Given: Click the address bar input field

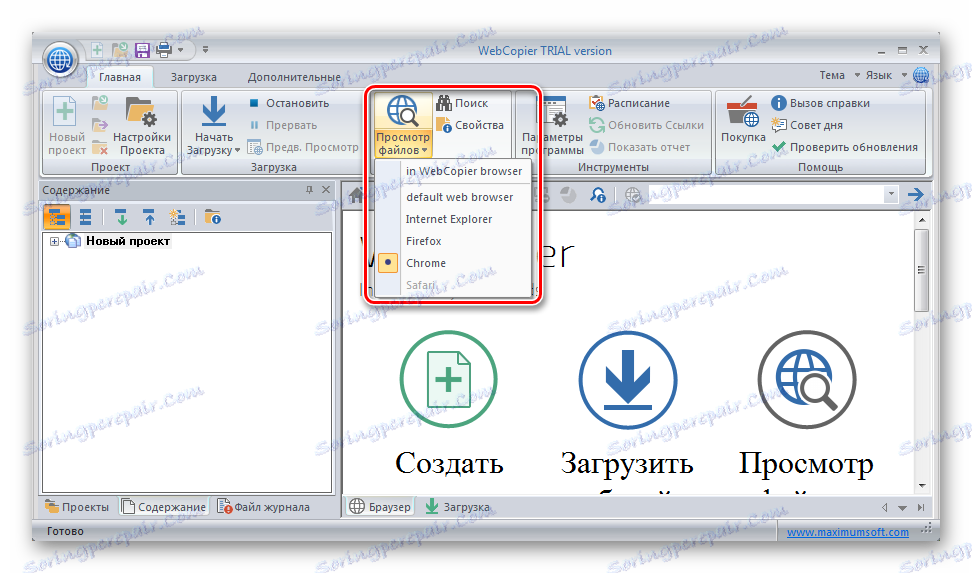Looking at the screenshot, I should point(766,195).
